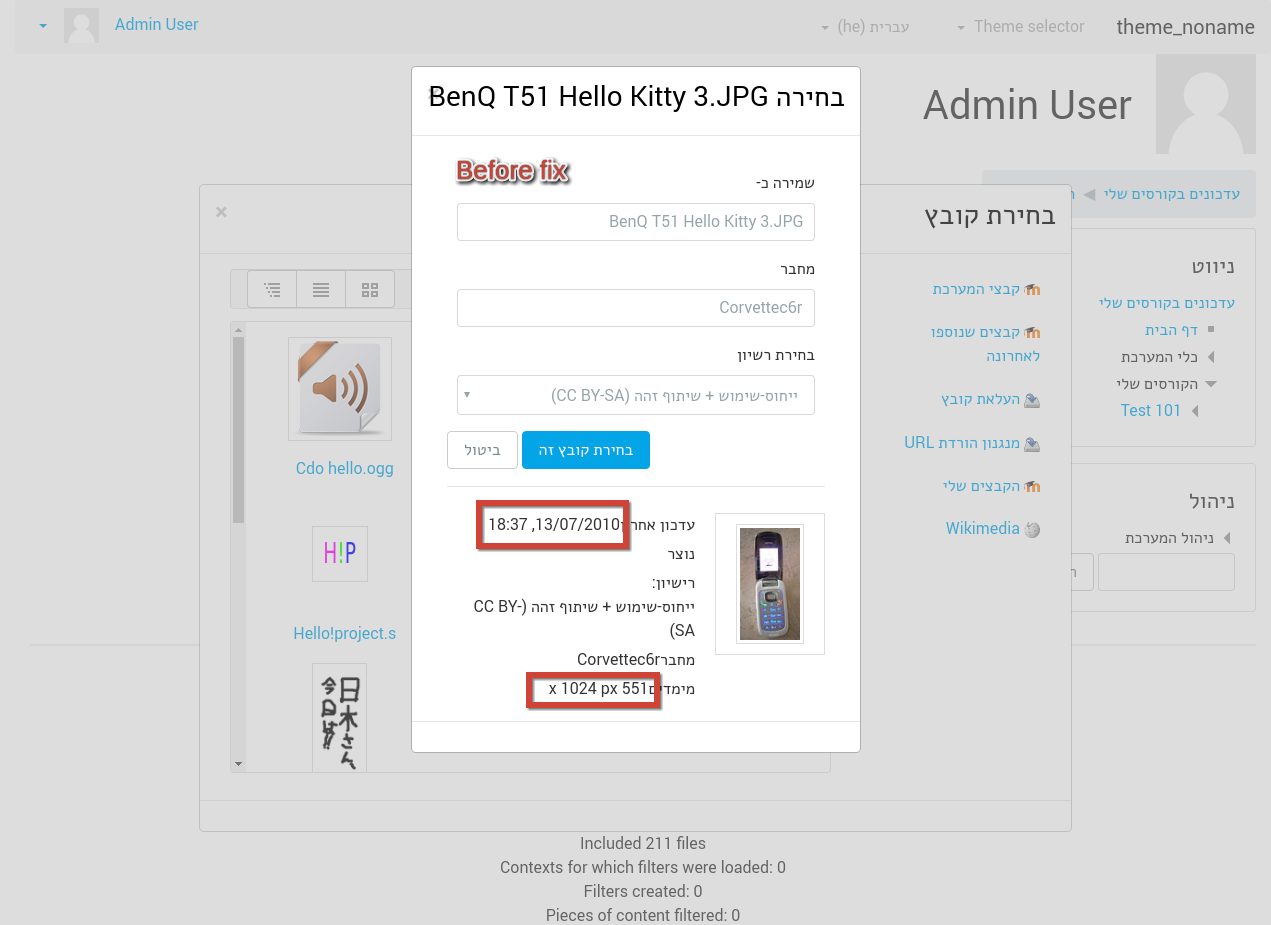Select the Cdo hello.ogg audio file icon

point(340,388)
